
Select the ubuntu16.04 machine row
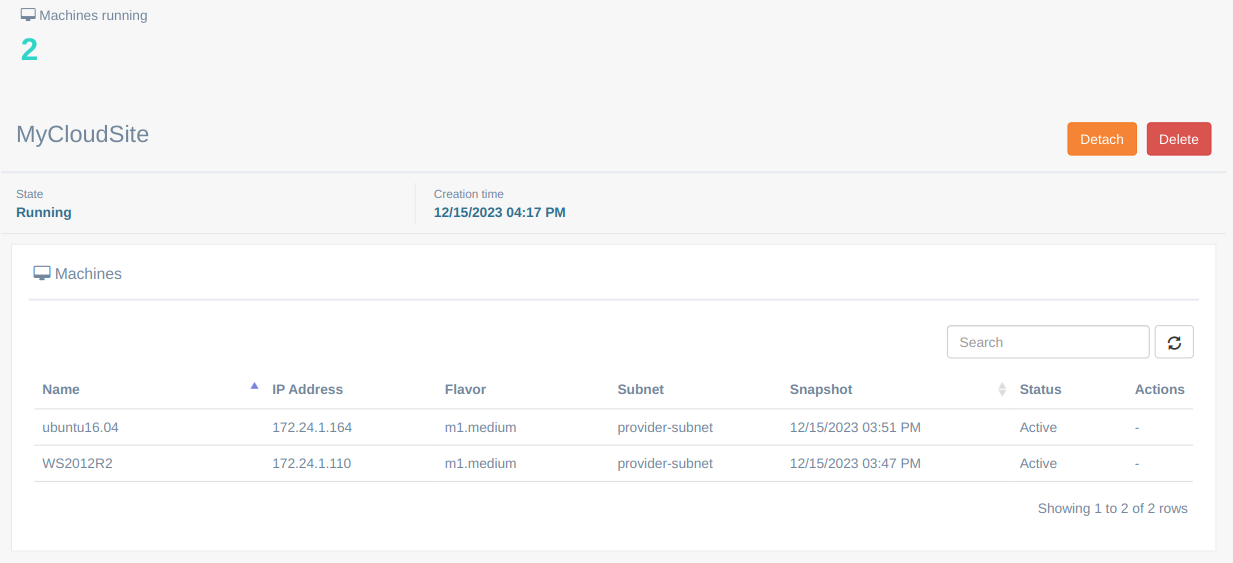[x=80, y=427]
